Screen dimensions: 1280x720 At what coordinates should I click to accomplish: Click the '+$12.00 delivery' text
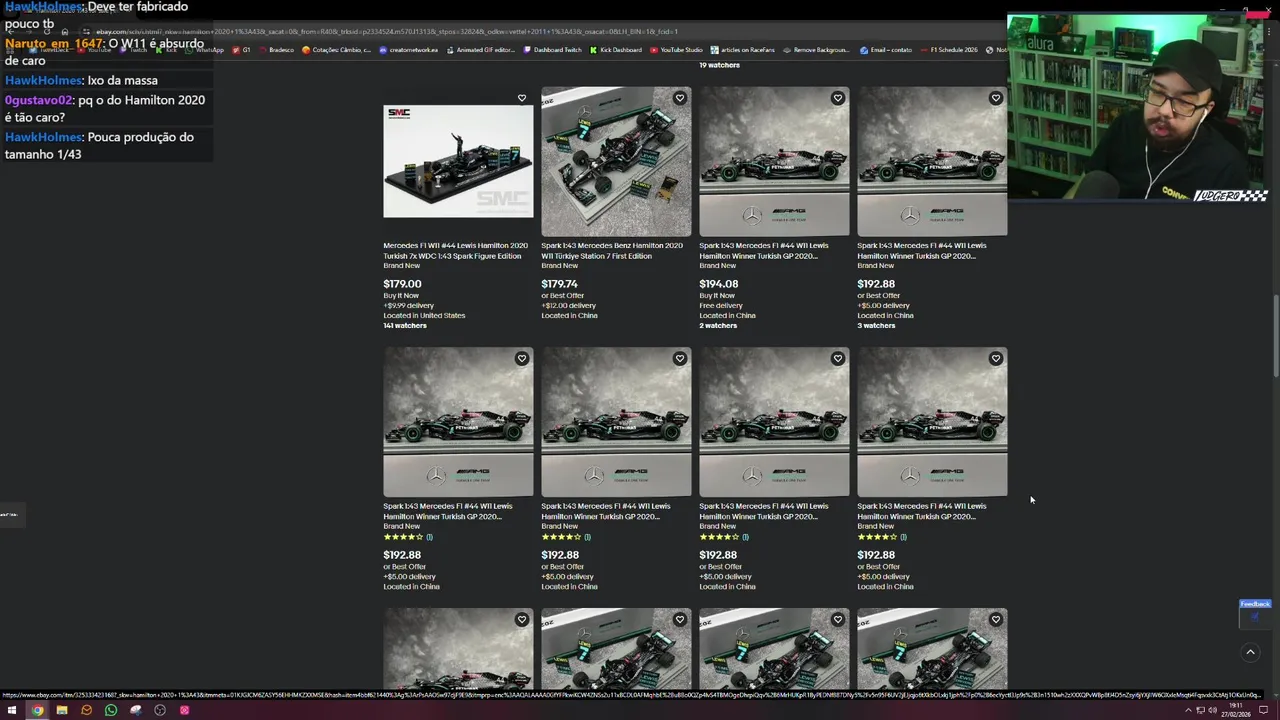(569, 306)
